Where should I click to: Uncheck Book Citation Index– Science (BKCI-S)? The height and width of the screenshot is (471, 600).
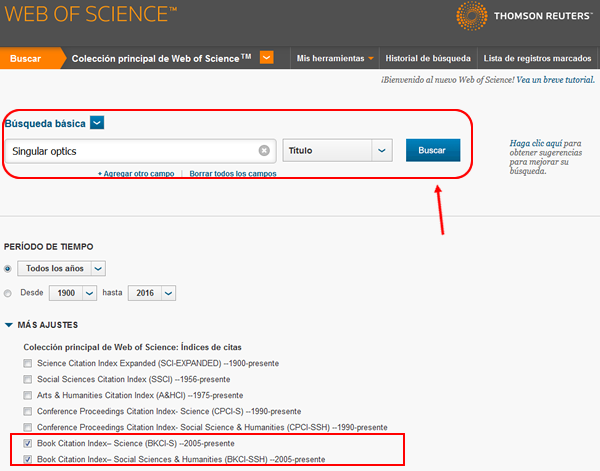[x=28, y=443]
